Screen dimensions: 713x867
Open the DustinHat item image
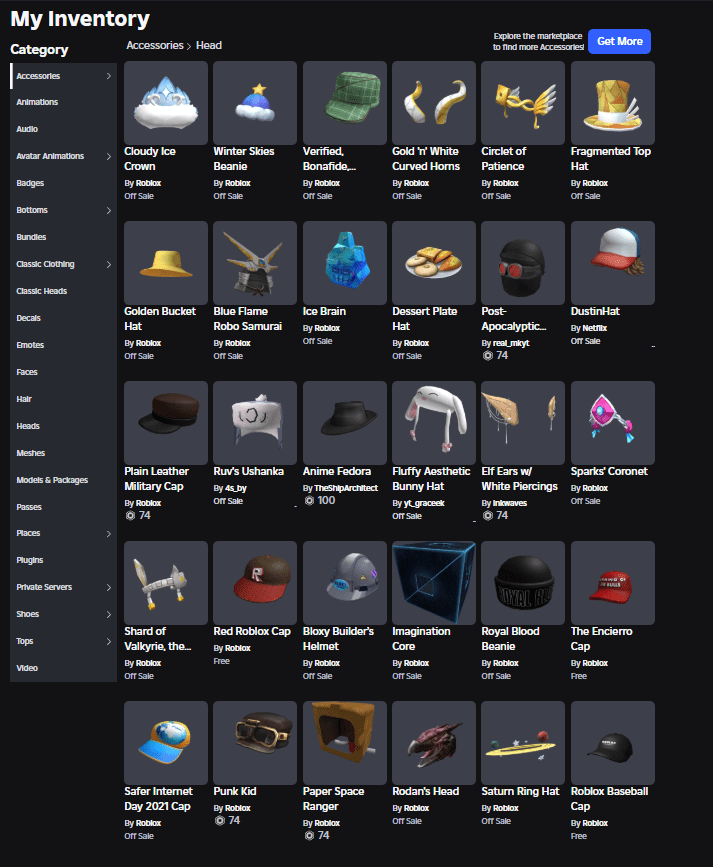pyautogui.click(x=612, y=263)
